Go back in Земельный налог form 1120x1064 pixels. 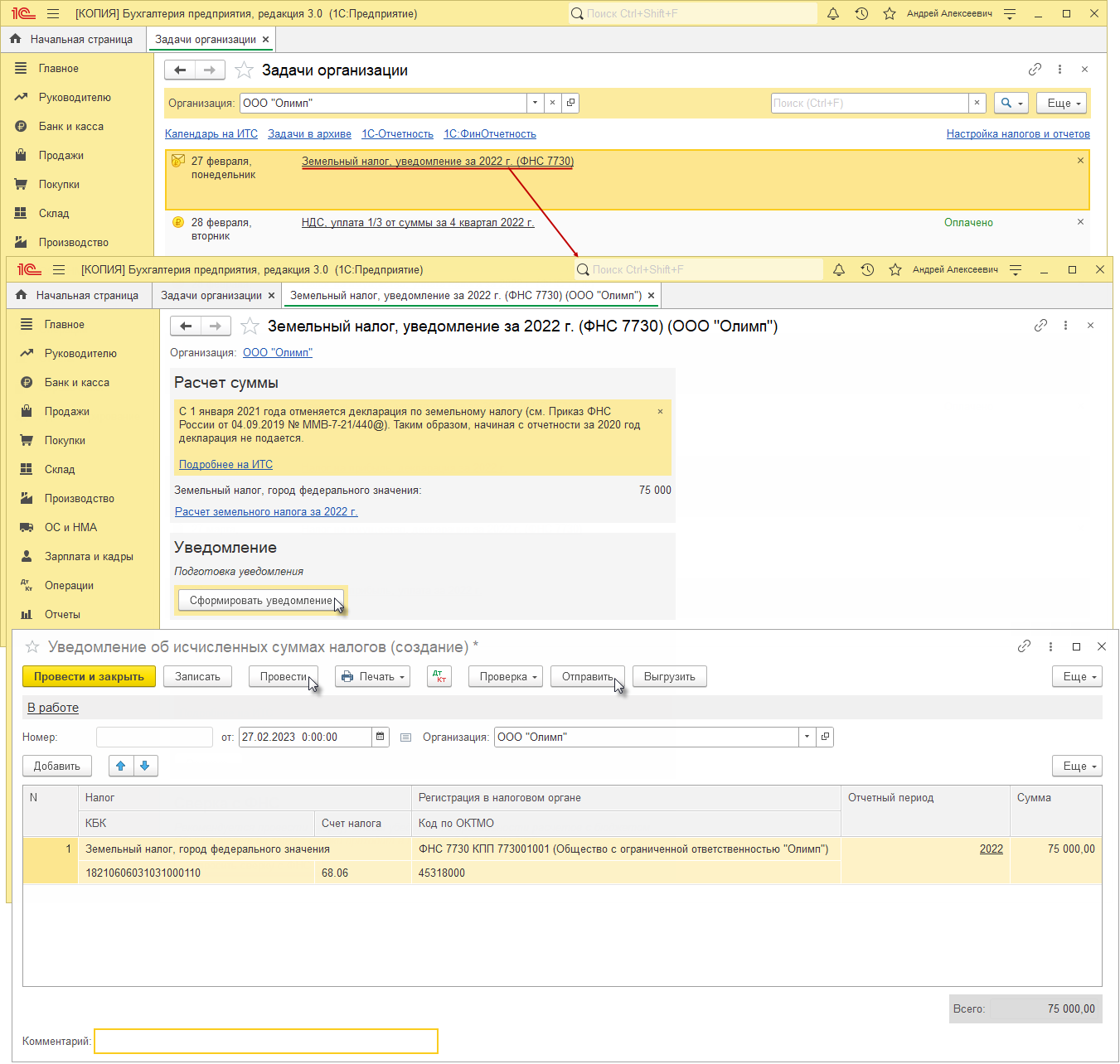pos(186,326)
